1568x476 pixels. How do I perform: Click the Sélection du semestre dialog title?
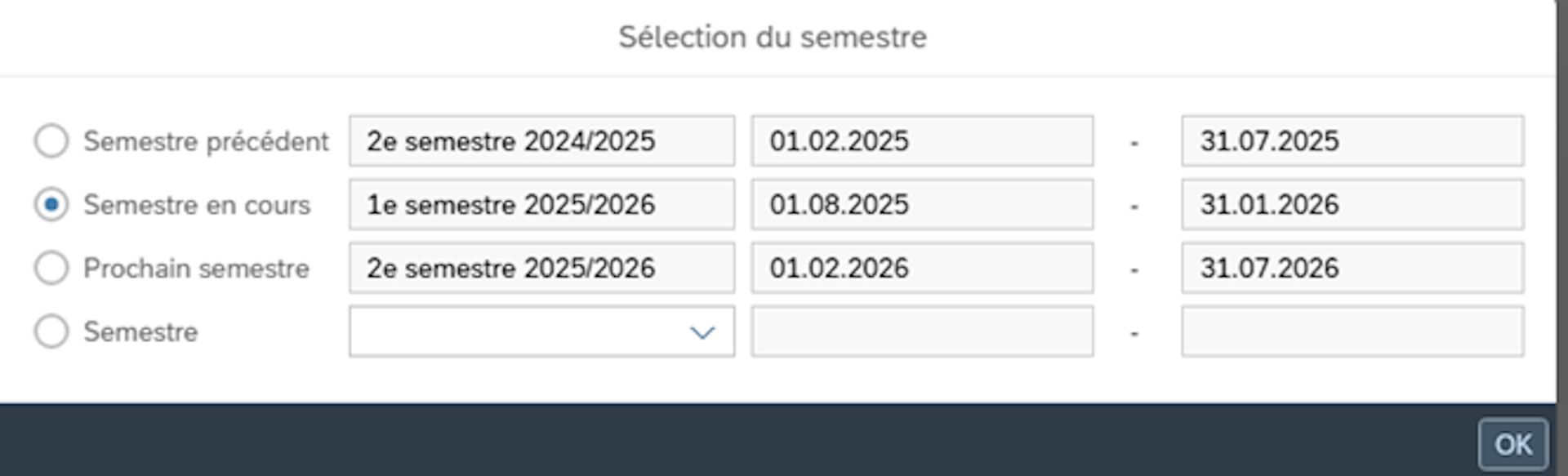pyautogui.click(x=773, y=37)
